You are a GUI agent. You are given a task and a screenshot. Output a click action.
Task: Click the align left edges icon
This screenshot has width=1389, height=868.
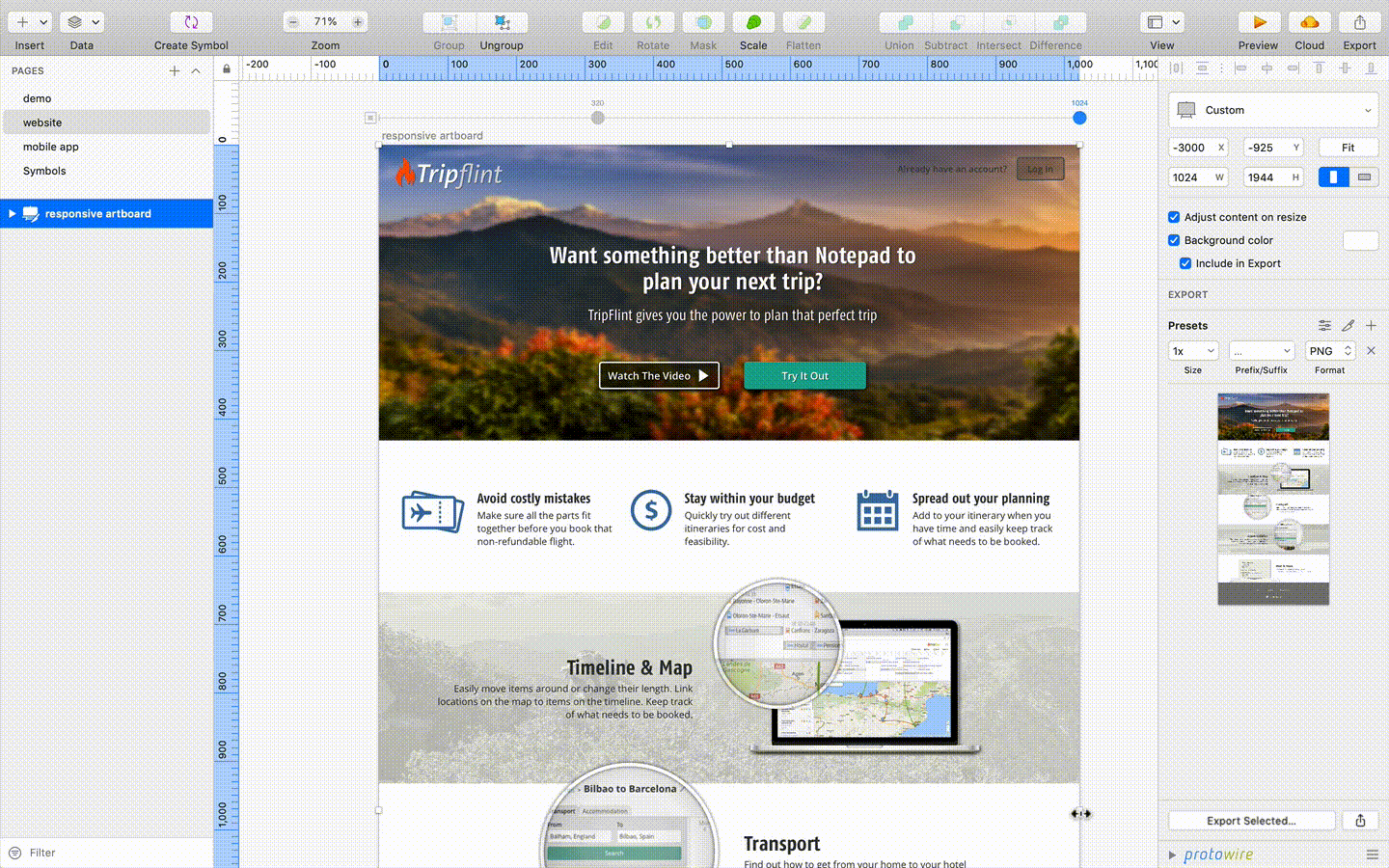tap(1240, 68)
